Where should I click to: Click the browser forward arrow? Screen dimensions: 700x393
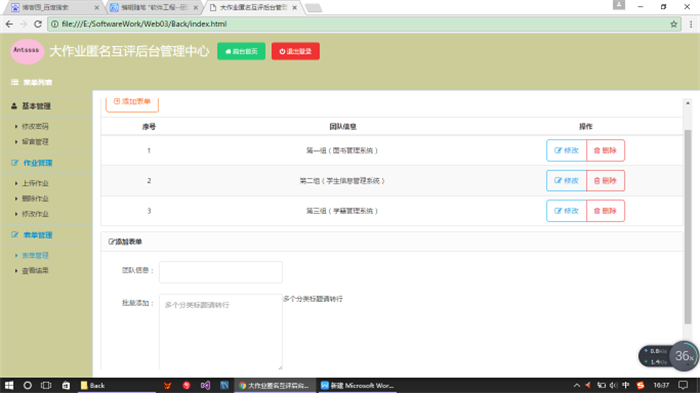[24, 24]
